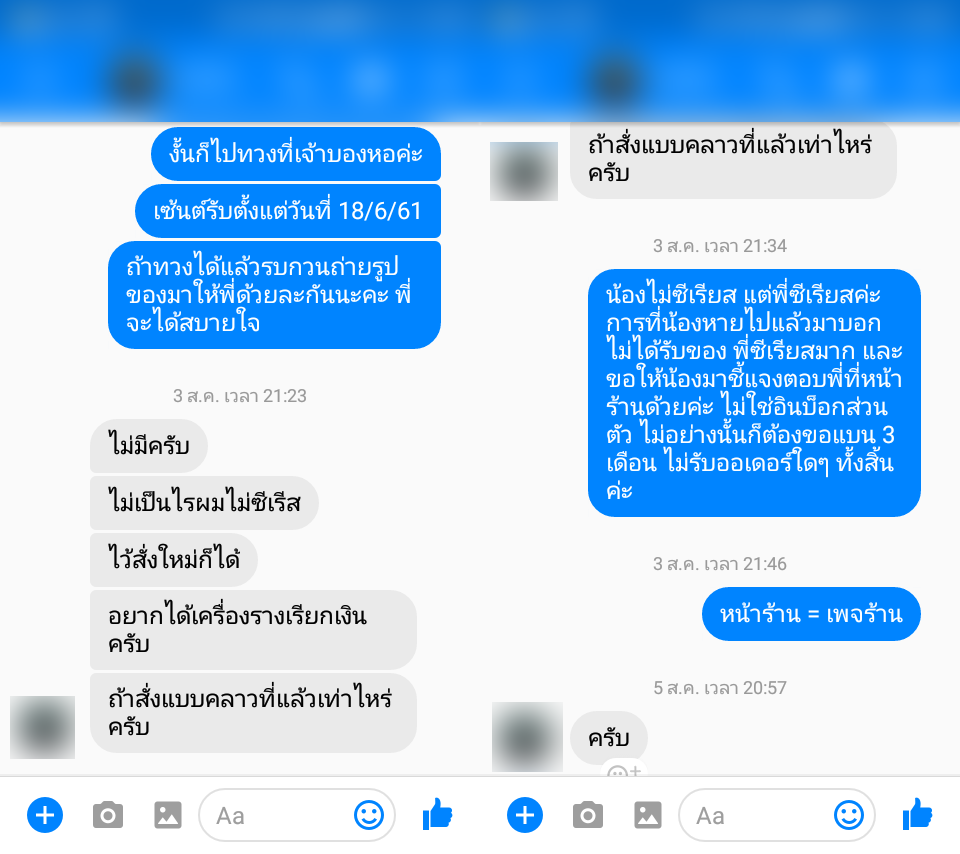
Task: Open blurred sender avatar in left chat
Action: [x=42, y=727]
